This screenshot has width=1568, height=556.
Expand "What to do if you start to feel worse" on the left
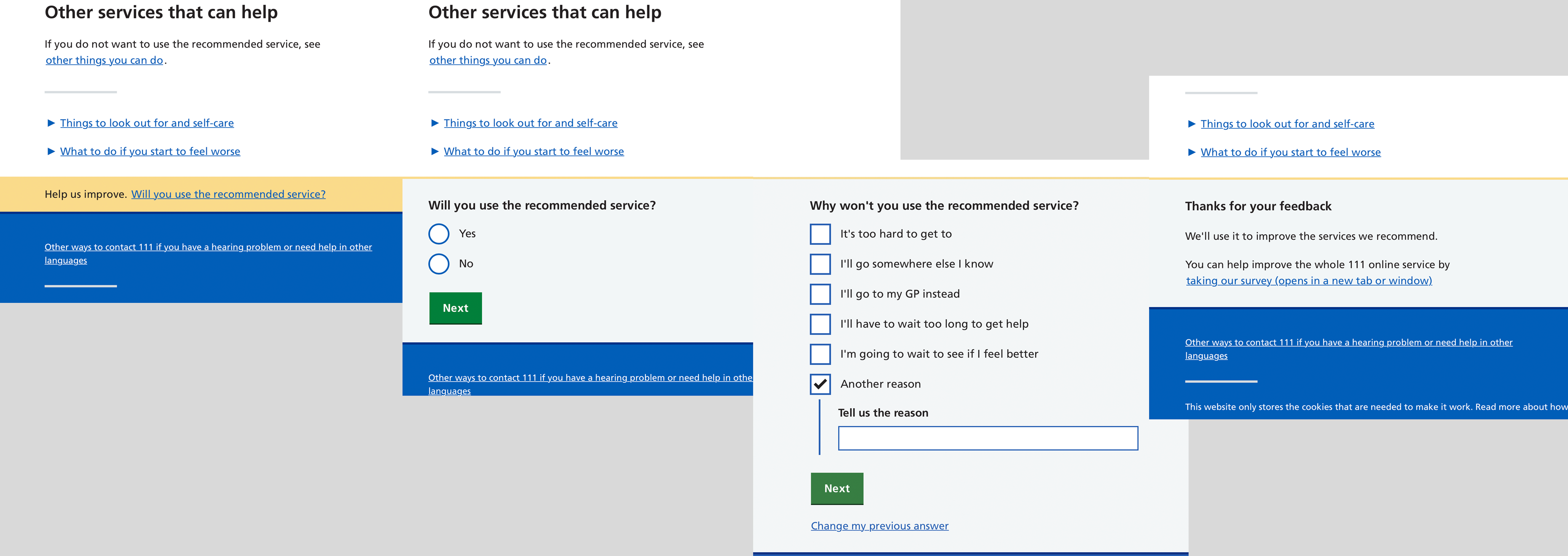click(150, 151)
